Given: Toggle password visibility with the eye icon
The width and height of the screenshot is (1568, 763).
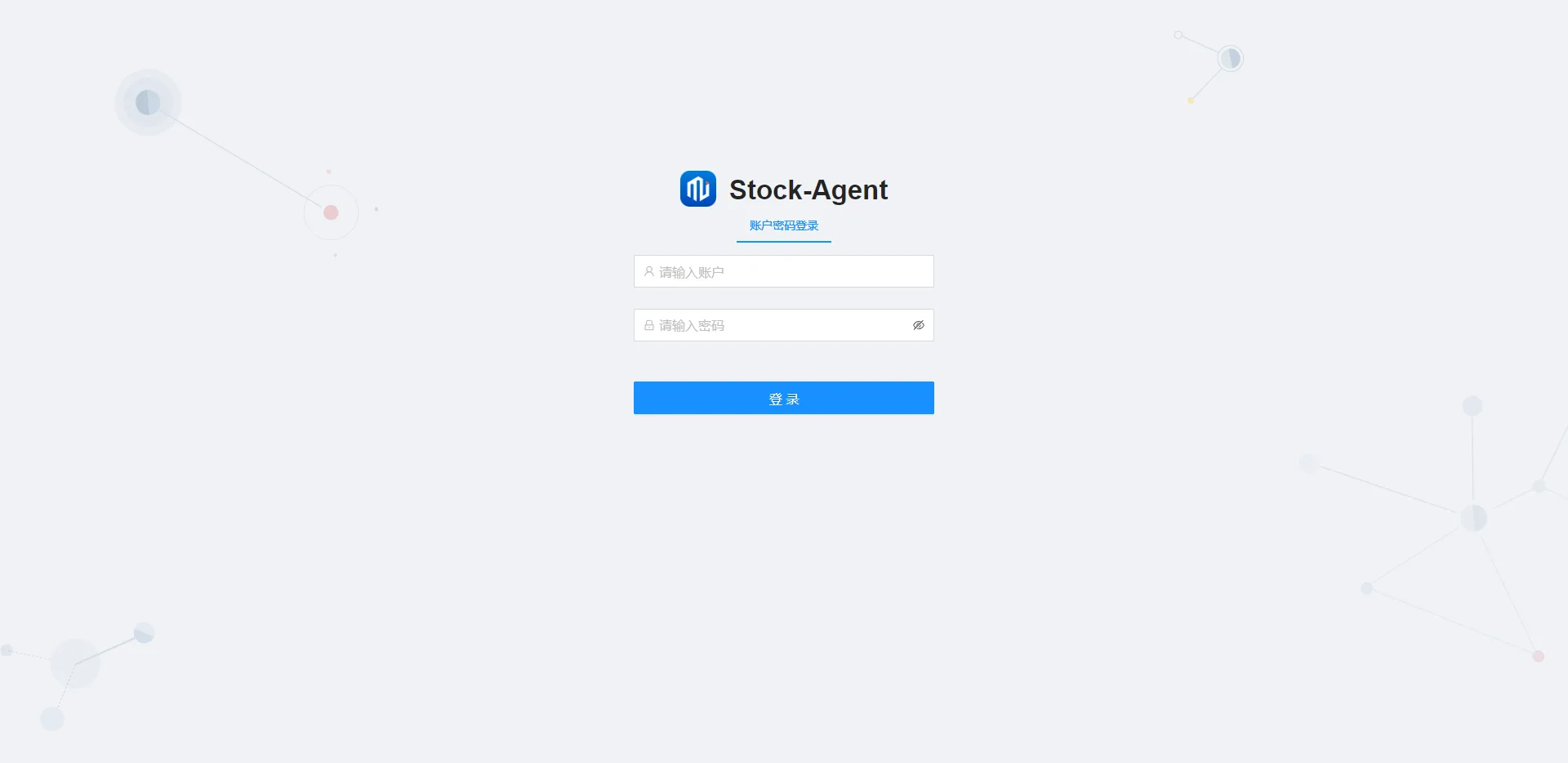Looking at the screenshot, I should coord(919,325).
